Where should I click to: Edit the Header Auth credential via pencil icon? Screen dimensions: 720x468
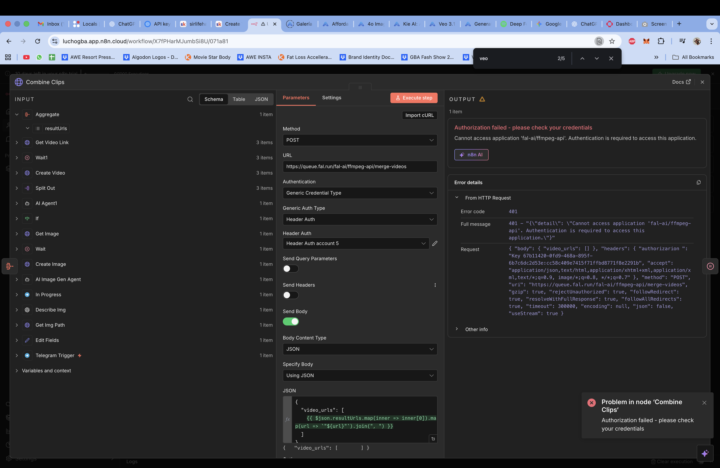[x=434, y=243]
